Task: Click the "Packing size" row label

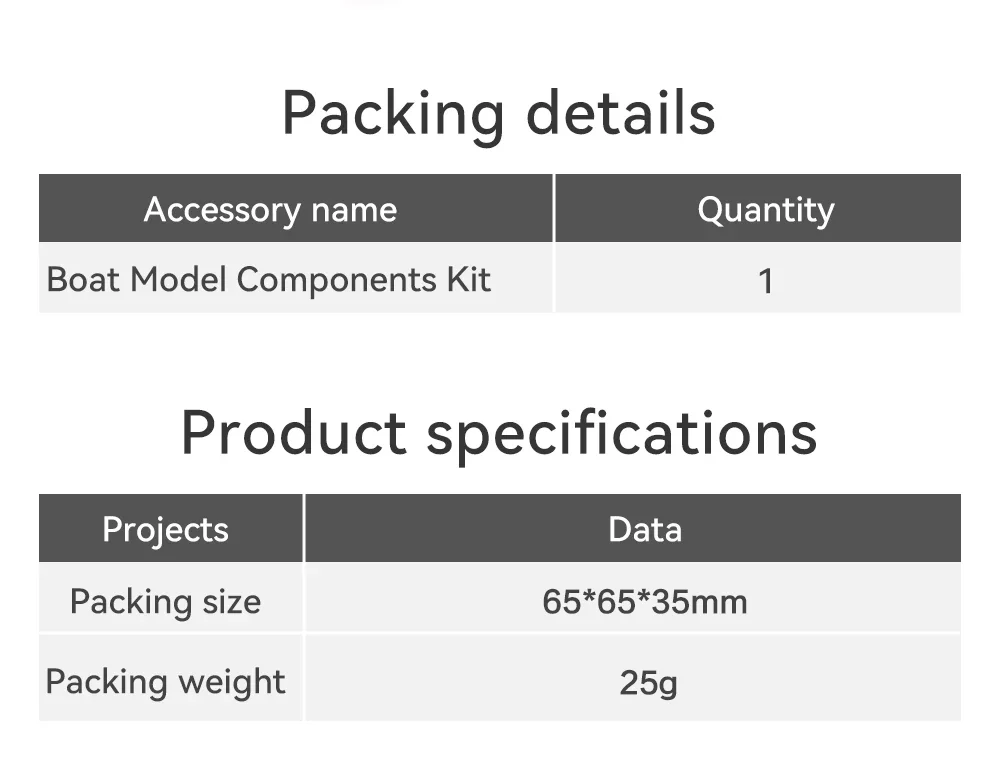Action: pos(165,601)
